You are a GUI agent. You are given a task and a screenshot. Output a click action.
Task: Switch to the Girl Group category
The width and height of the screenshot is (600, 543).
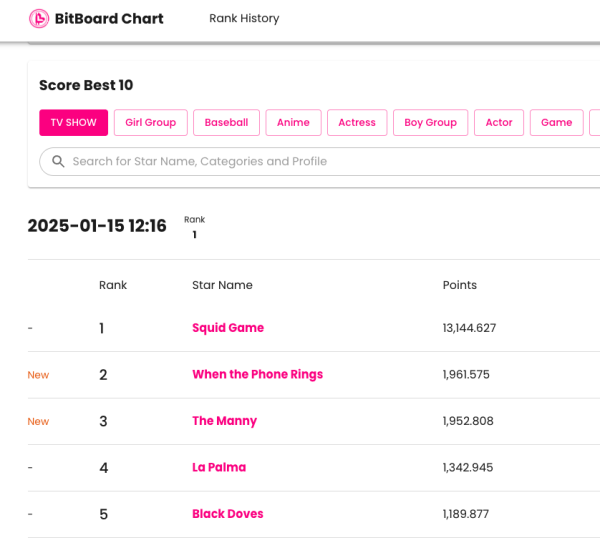coord(150,123)
